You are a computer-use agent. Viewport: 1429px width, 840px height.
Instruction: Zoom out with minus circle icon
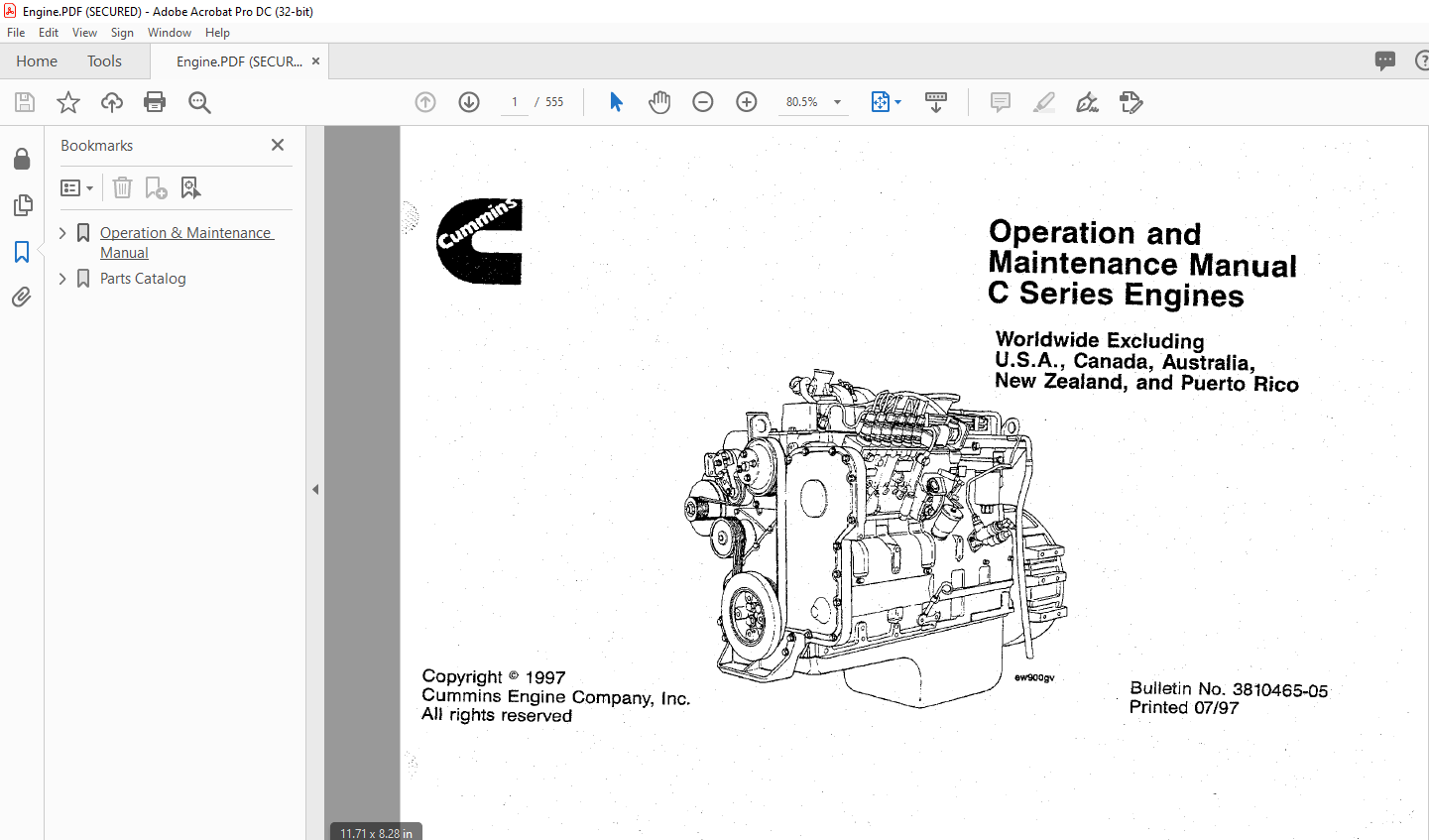[x=703, y=102]
